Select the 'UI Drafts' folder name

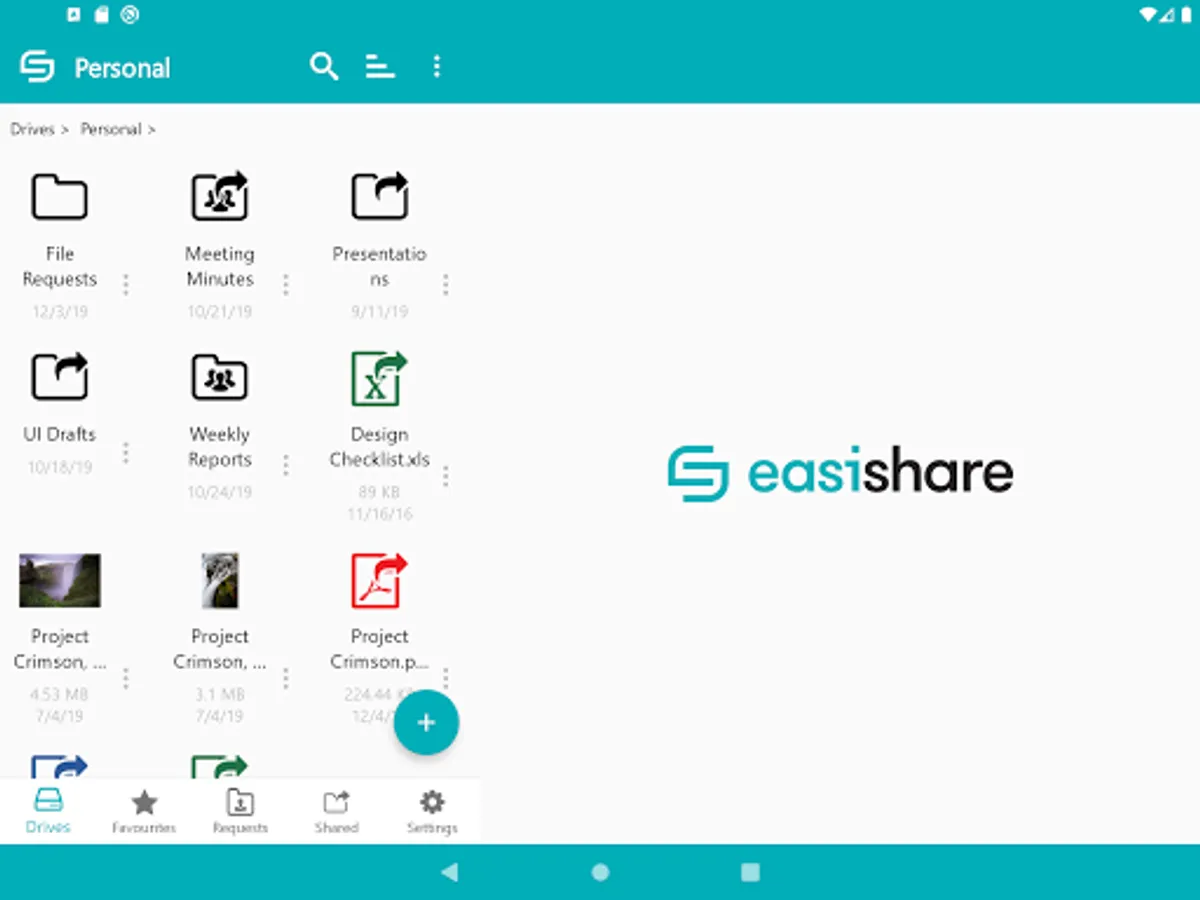click(x=60, y=435)
